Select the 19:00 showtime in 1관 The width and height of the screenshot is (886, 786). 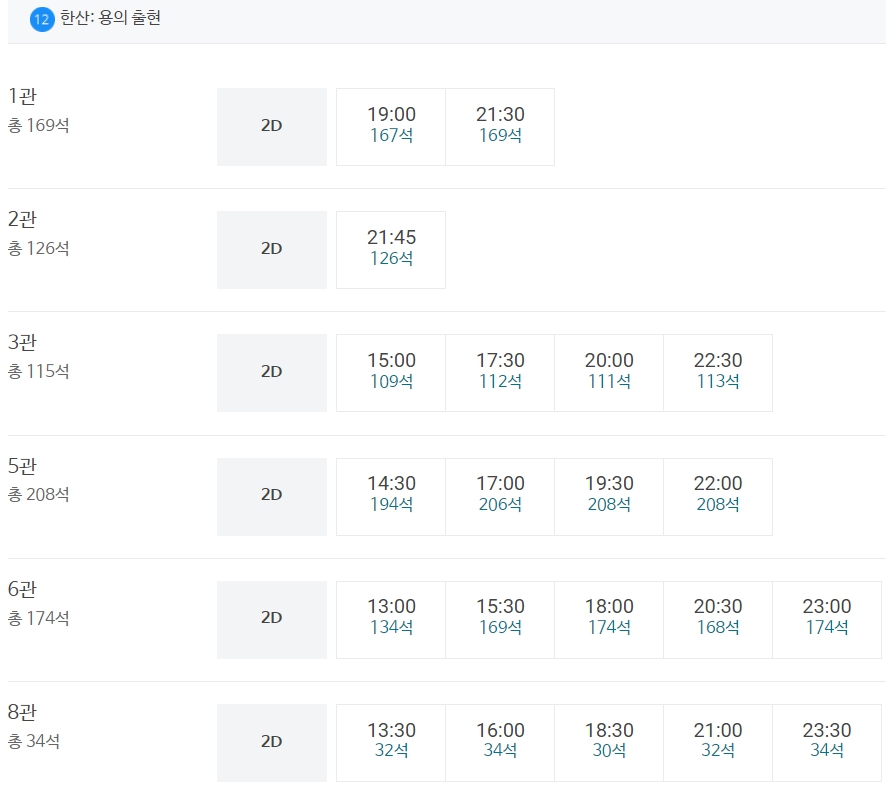coord(391,127)
